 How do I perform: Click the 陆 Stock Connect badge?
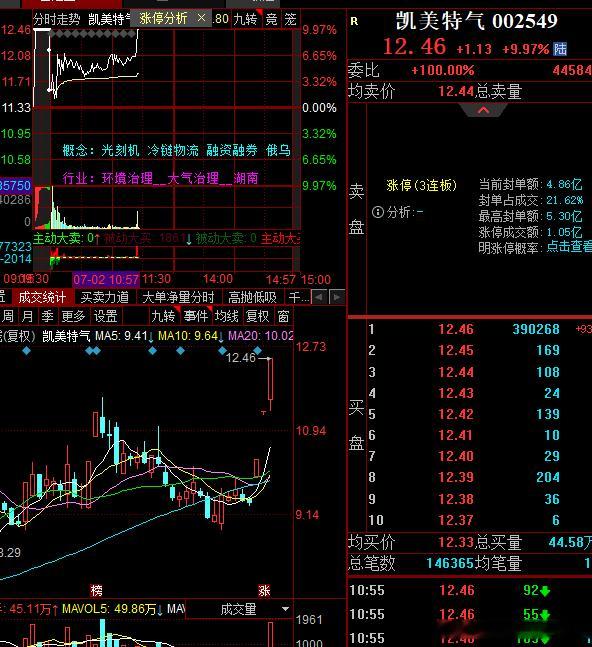pos(560,49)
